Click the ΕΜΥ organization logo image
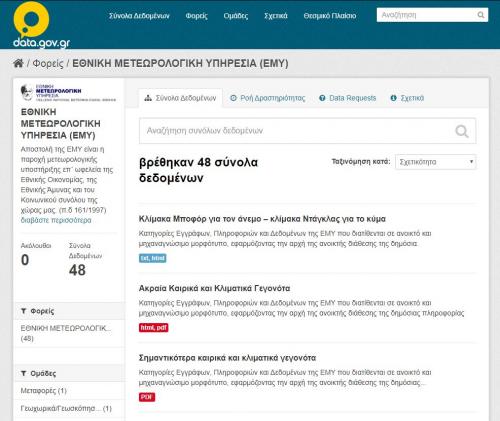Screen dimensions: 500x421 pos(68,93)
